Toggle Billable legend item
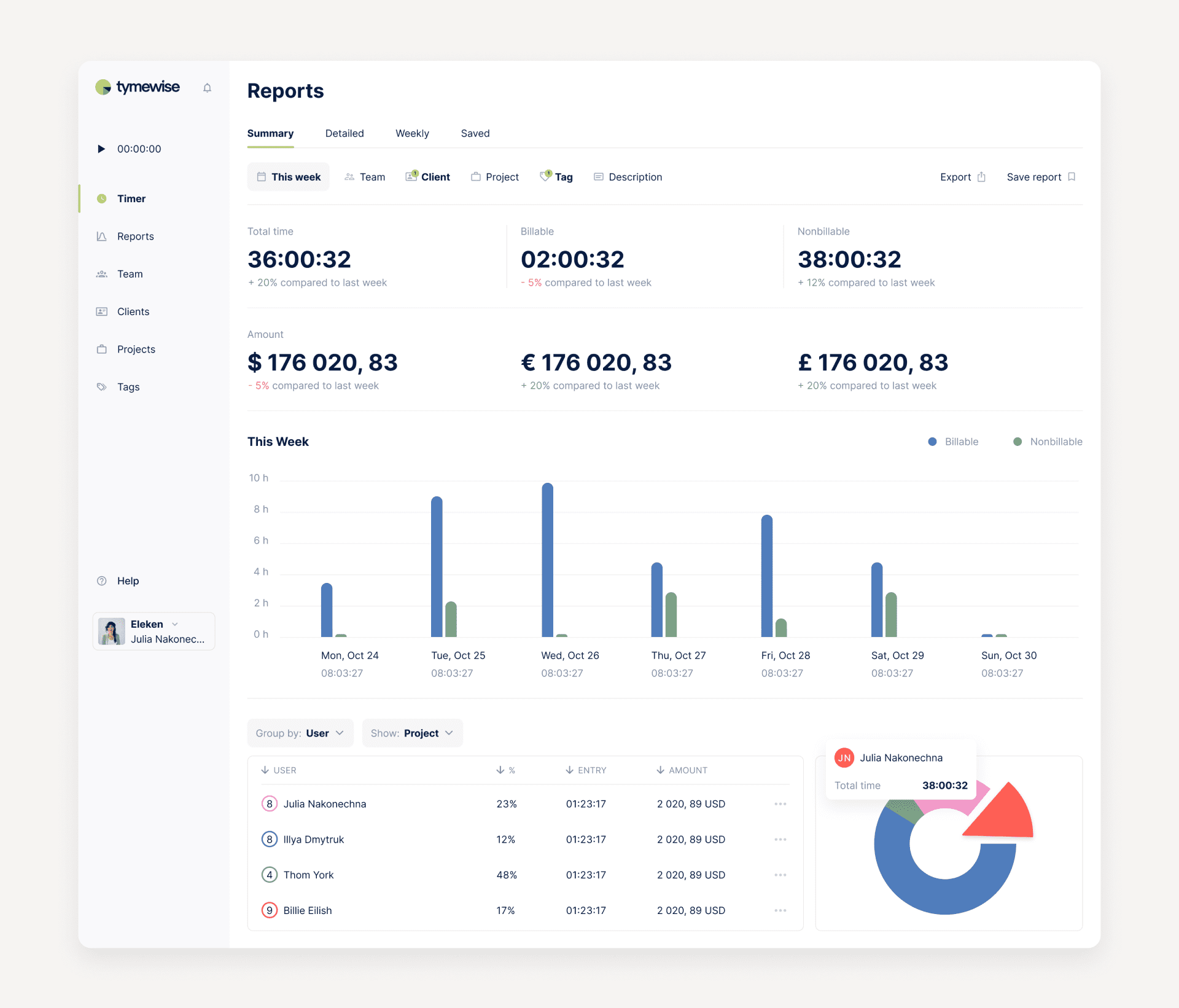The height and width of the screenshot is (1008, 1179). pyautogui.click(x=953, y=442)
